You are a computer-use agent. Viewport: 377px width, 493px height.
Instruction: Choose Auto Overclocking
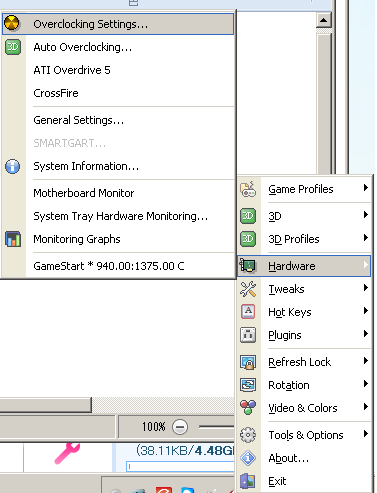[x=118, y=47]
